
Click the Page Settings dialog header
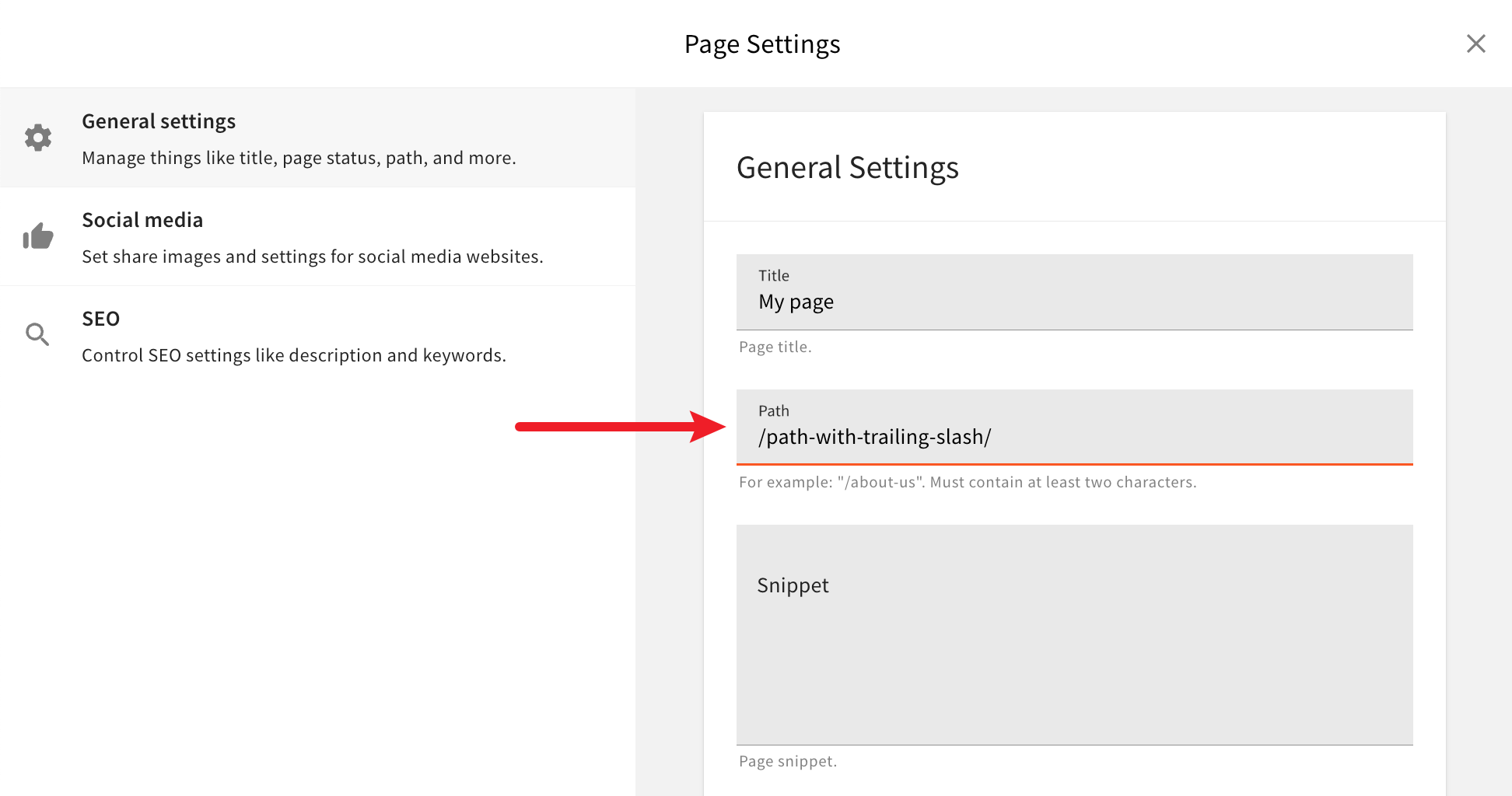(762, 44)
